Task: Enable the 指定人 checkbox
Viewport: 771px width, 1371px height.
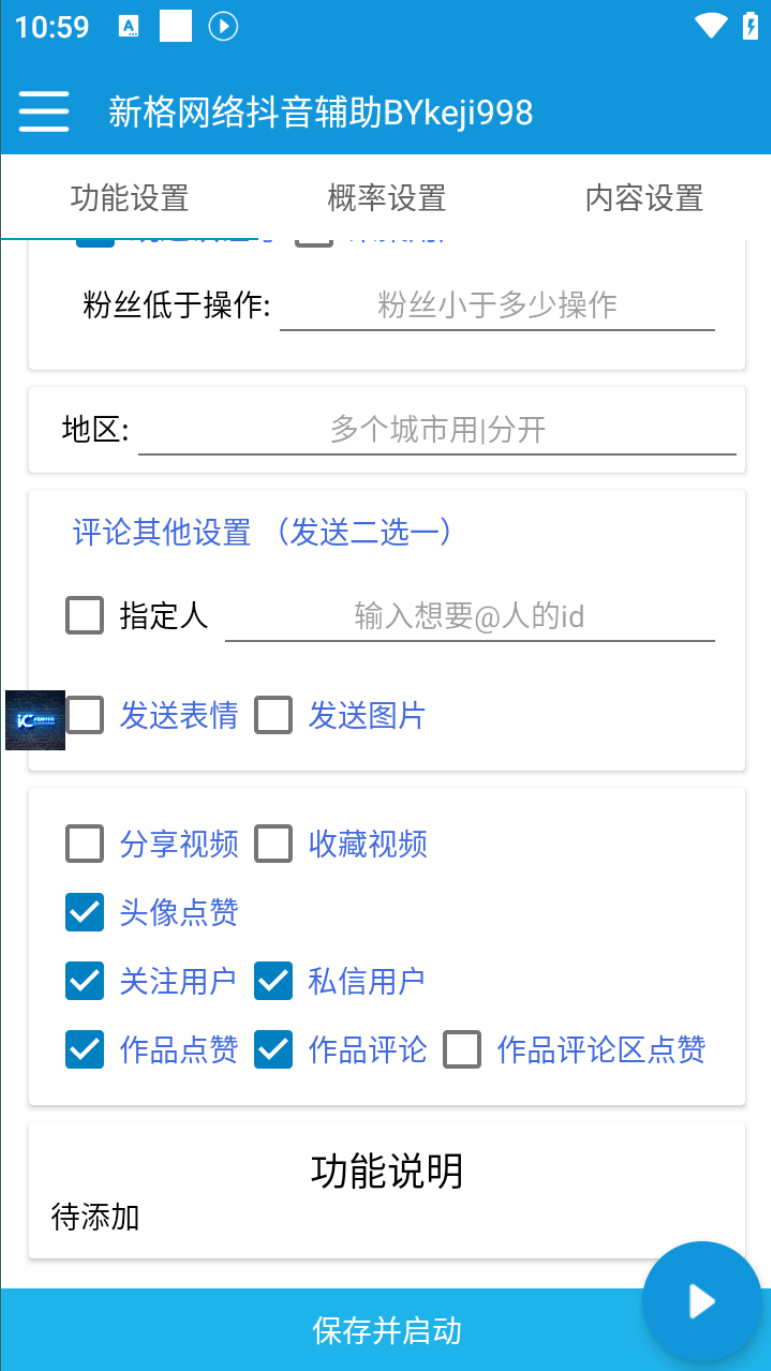Action: pos(85,615)
